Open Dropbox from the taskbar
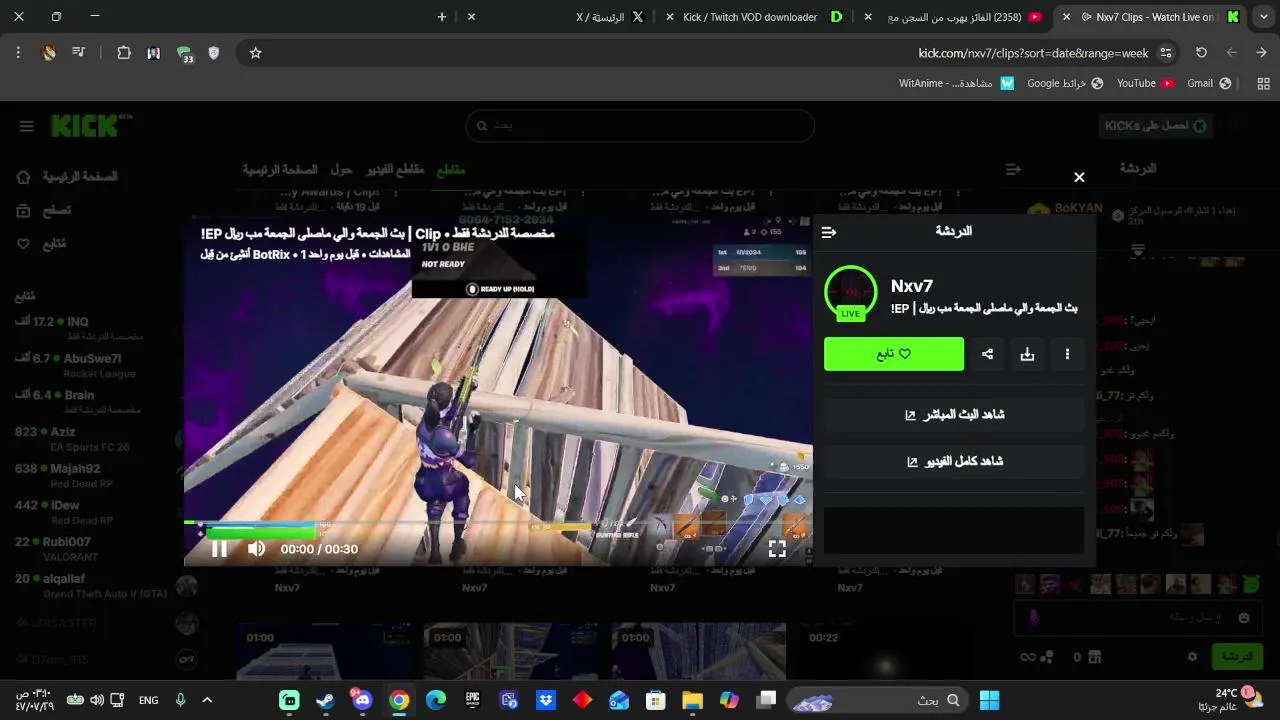 tap(546, 700)
